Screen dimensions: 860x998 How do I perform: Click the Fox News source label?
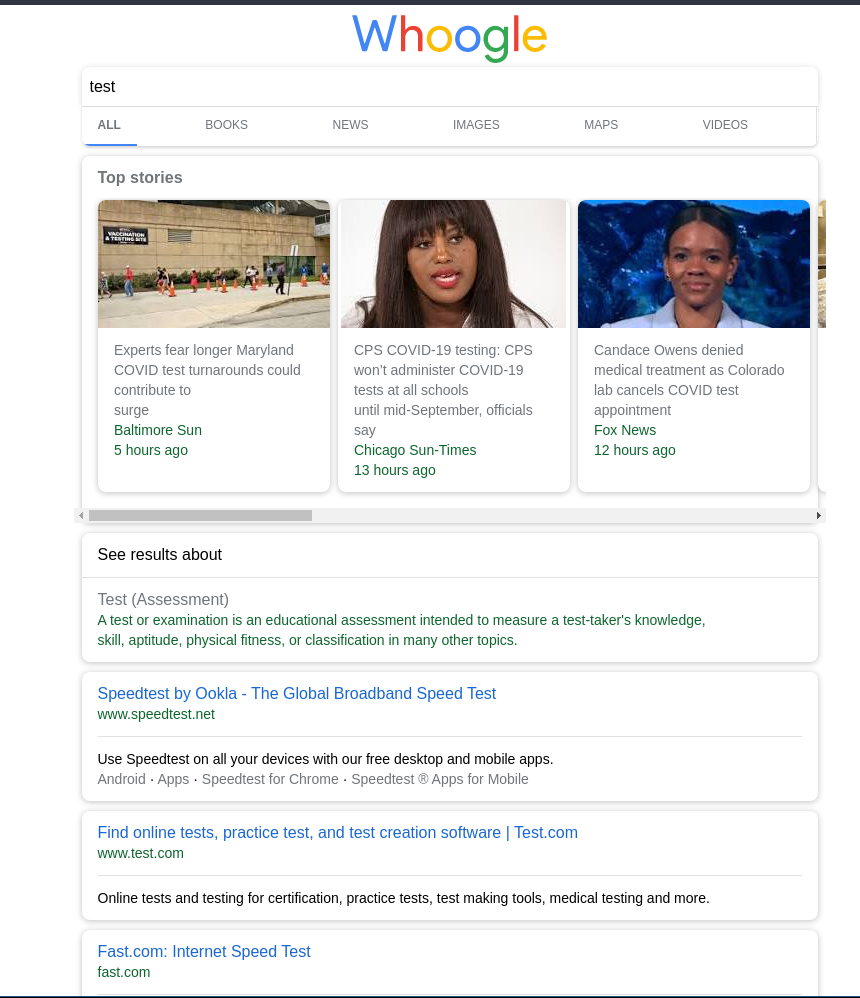[624, 430]
